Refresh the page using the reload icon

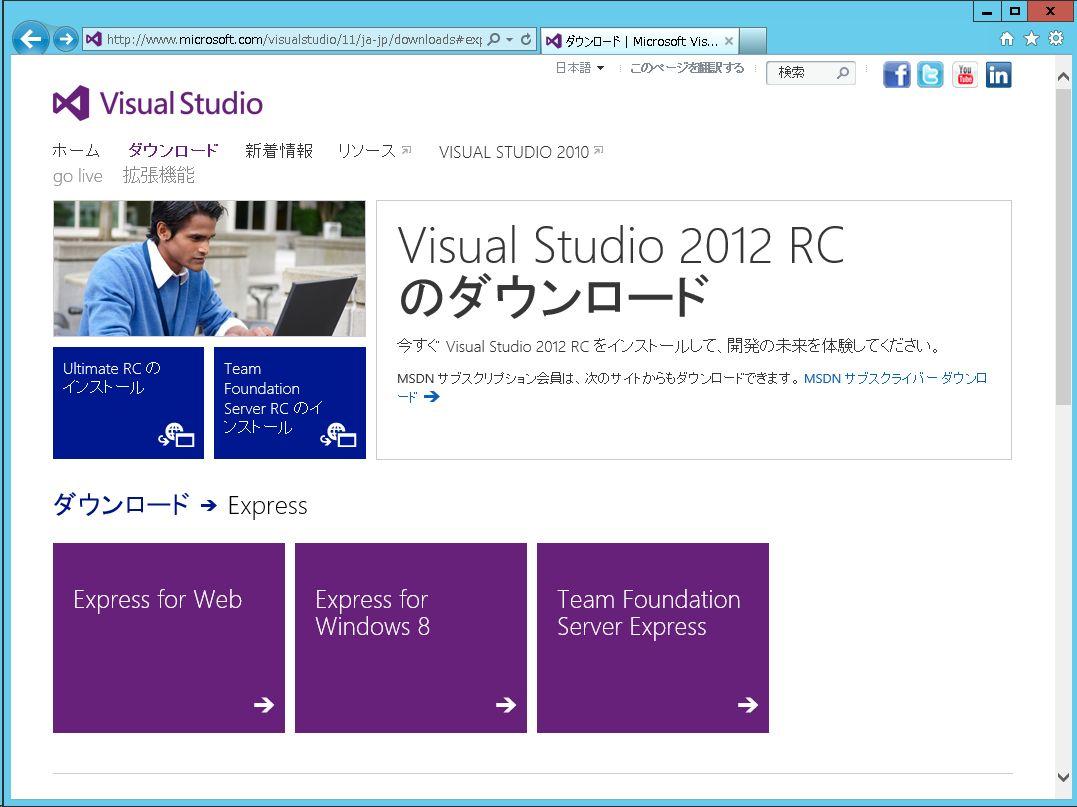tap(526, 40)
